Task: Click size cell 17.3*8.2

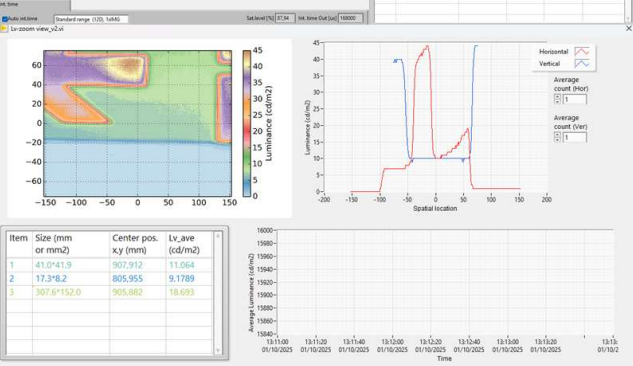Action: [x=71, y=279]
